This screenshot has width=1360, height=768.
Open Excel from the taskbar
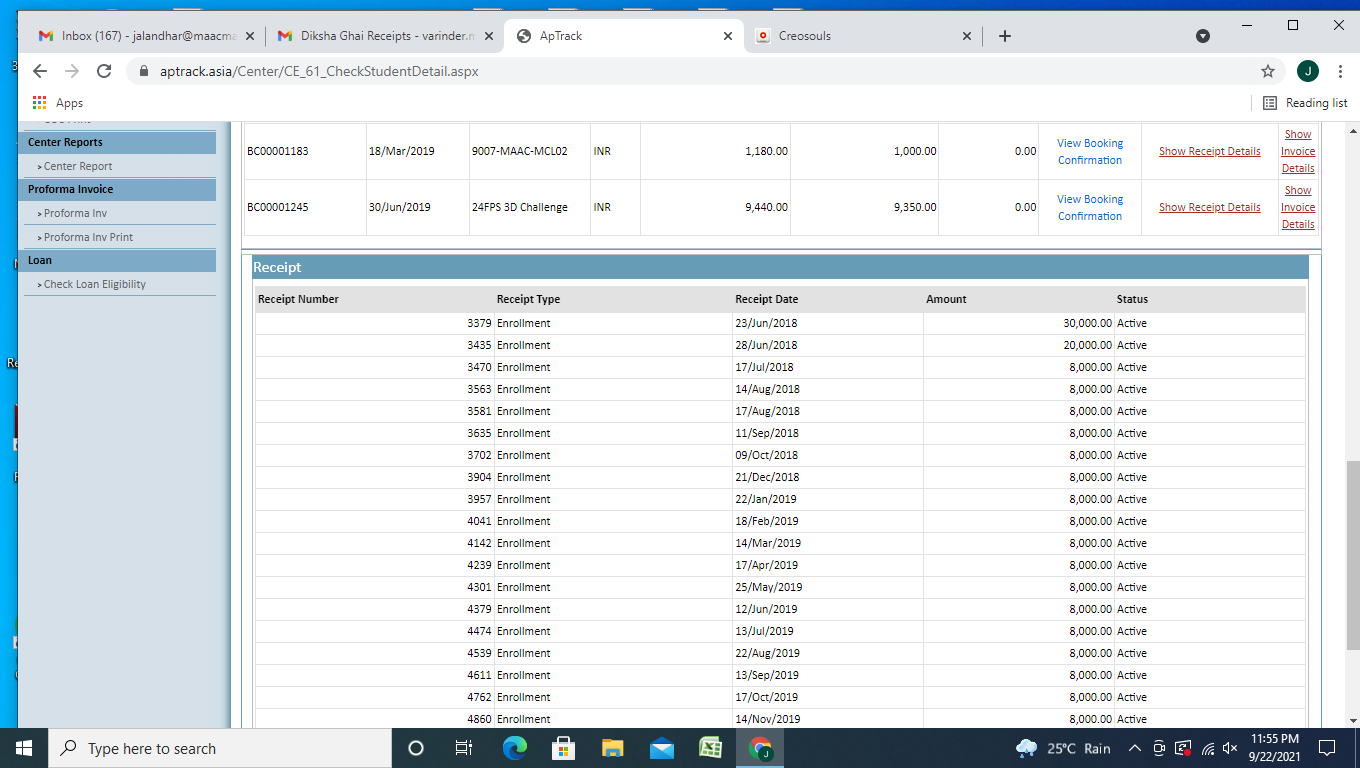pyautogui.click(x=710, y=748)
